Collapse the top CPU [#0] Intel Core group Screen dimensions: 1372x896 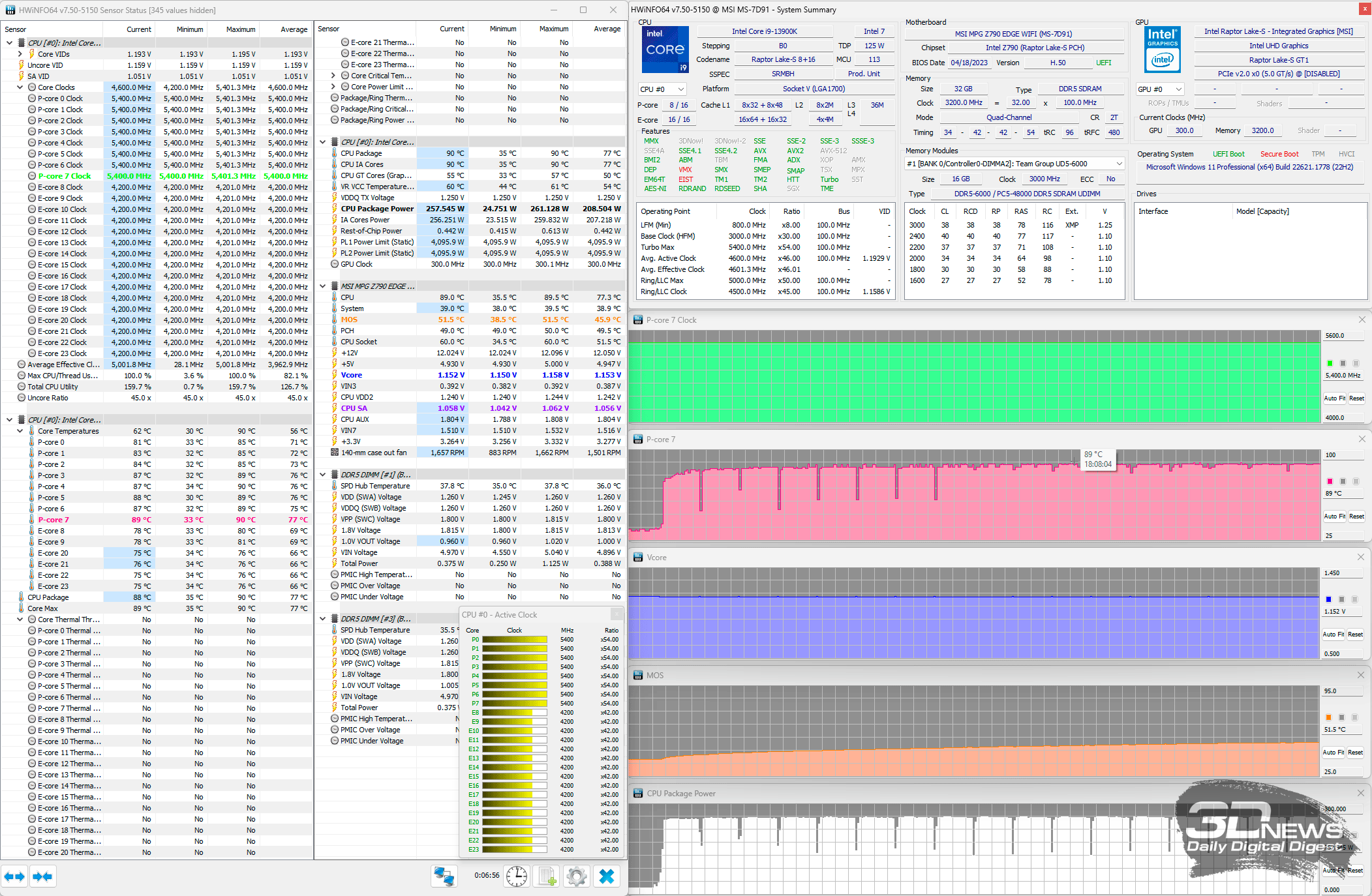coord(9,43)
